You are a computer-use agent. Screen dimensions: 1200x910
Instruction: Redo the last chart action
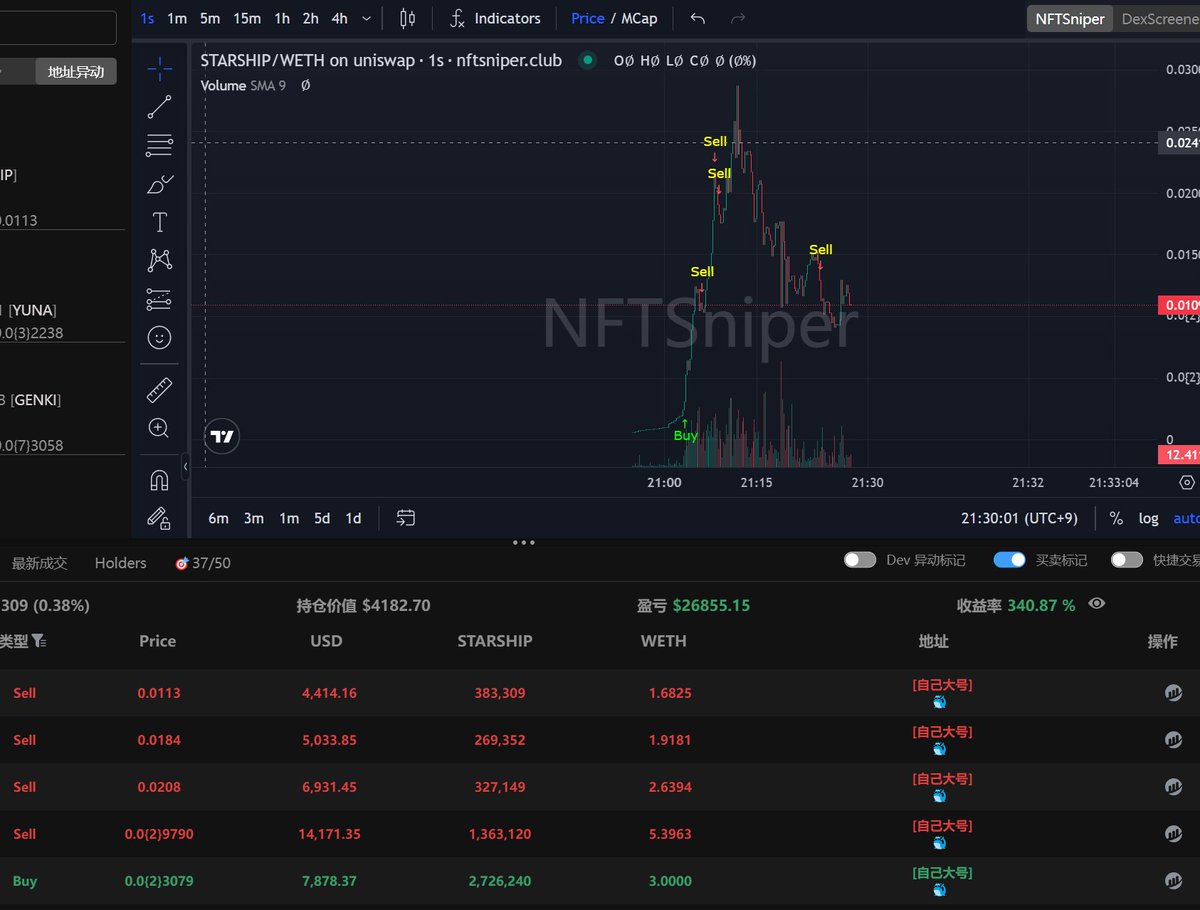pyautogui.click(x=738, y=18)
